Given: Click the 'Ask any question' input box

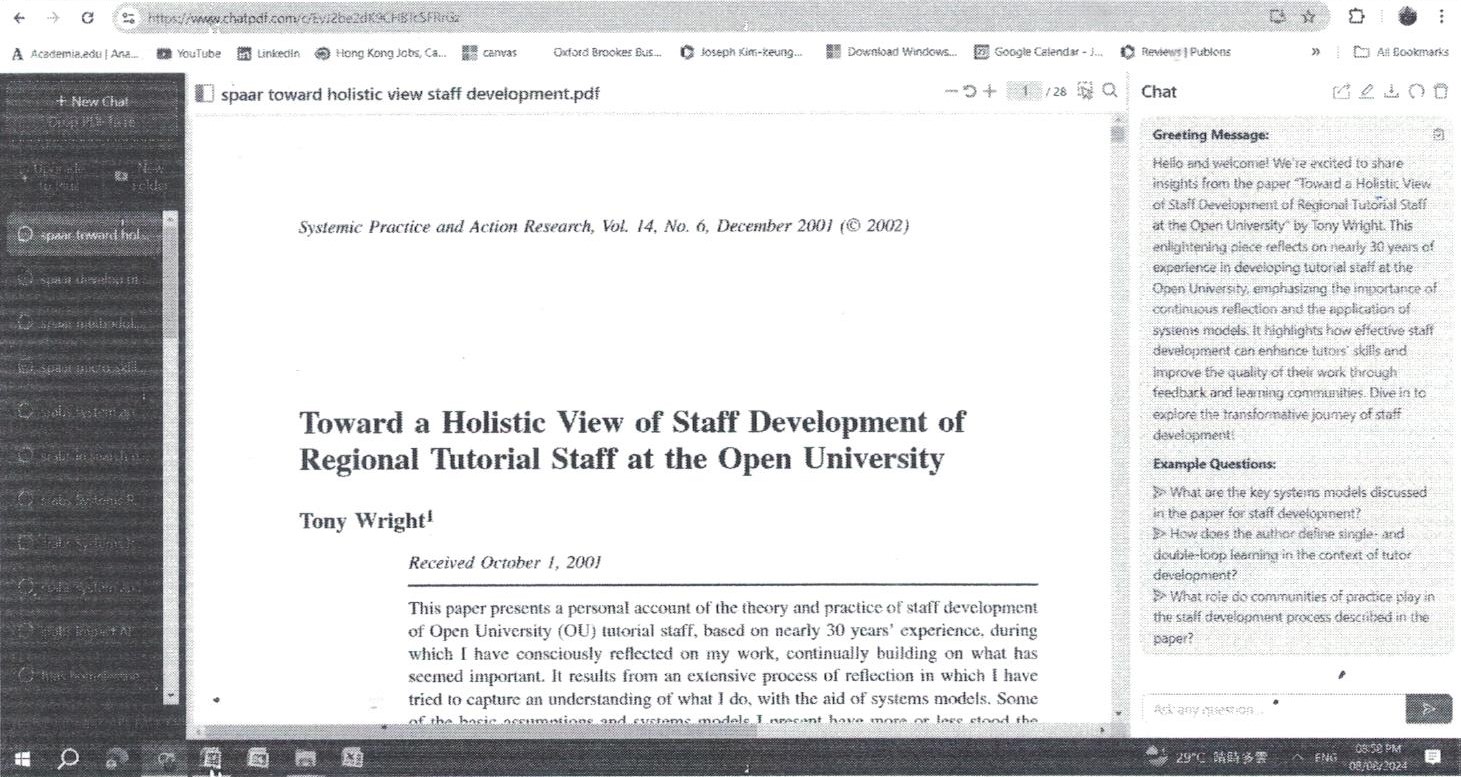Looking at the screenshot, I should [x=1272, y=709].
